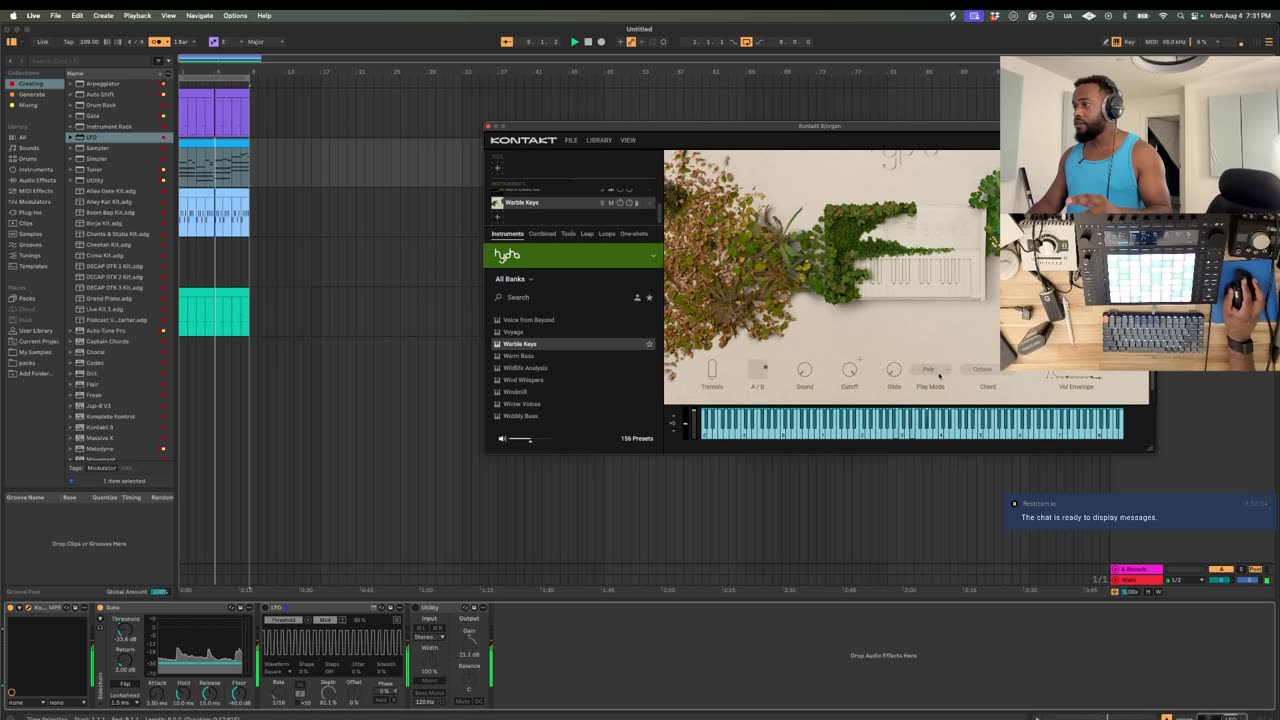Click the speaker volume icon in Kontakt
Image resolution: width=1280 pixels, height=720 pixels.
pos(502,438)
